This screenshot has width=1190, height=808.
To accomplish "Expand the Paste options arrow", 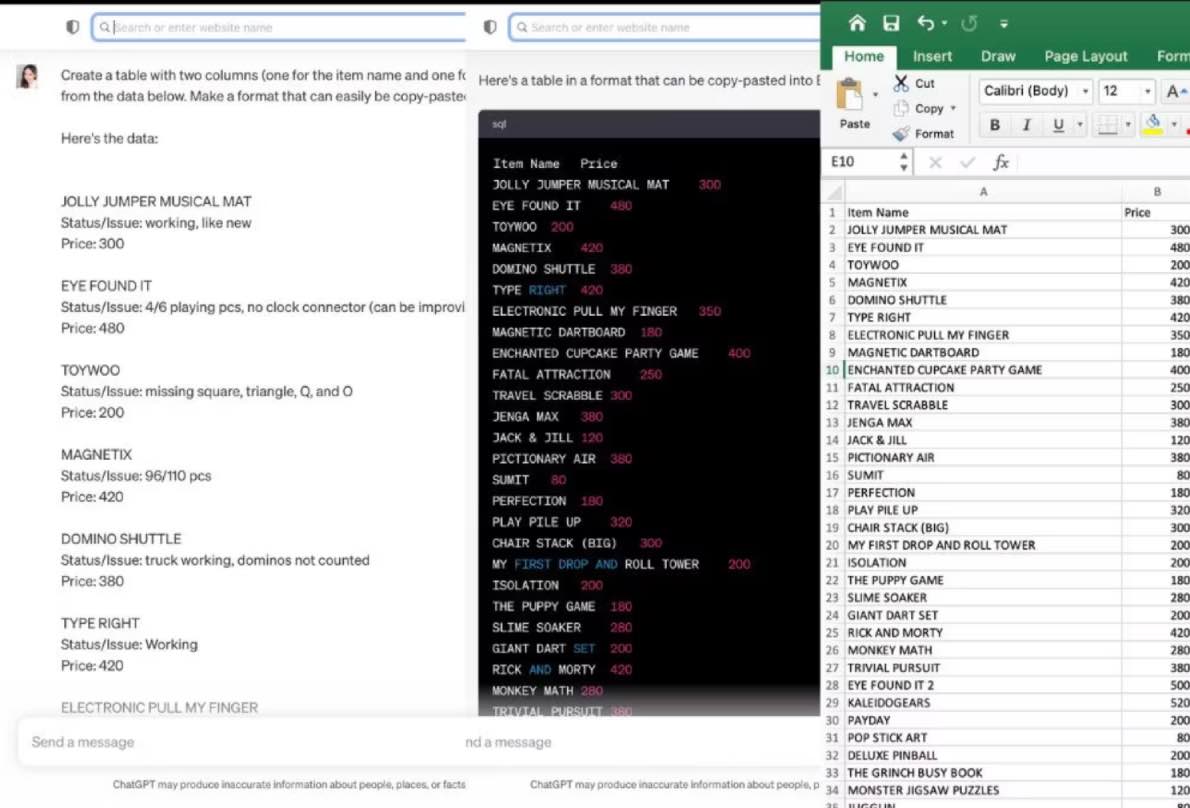I will [876, 95].
